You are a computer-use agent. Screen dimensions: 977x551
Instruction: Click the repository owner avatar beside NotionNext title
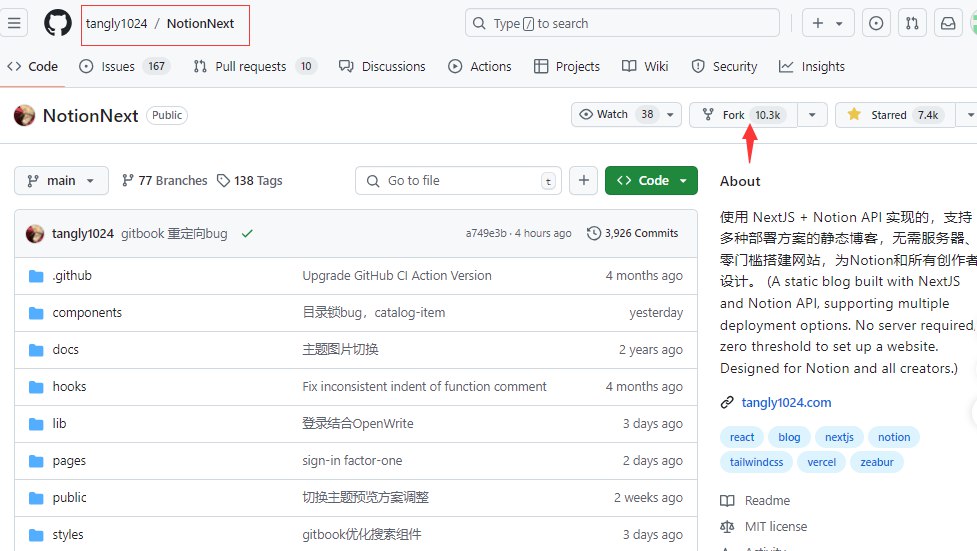click(x=24, y=115)
